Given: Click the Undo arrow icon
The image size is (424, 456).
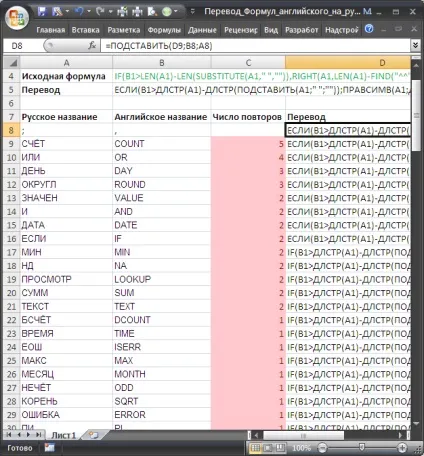Looking at the screenshot, I should tap(79, 12).
